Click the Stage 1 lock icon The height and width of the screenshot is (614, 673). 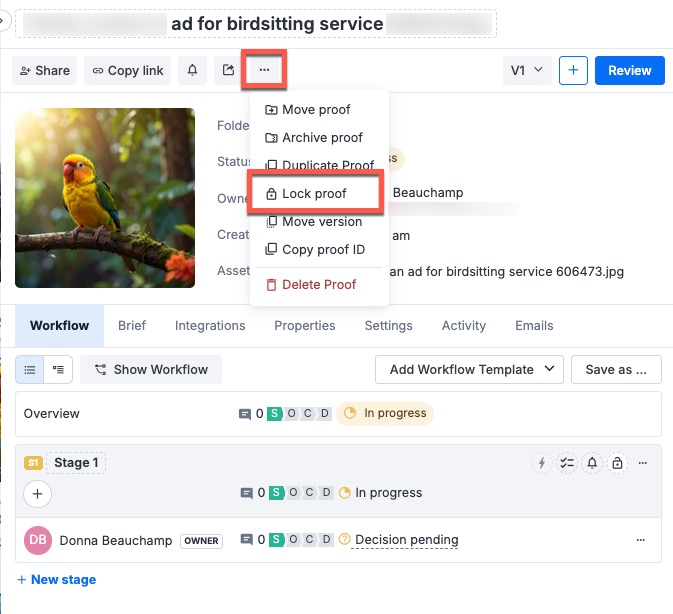[x=617, y=463]
